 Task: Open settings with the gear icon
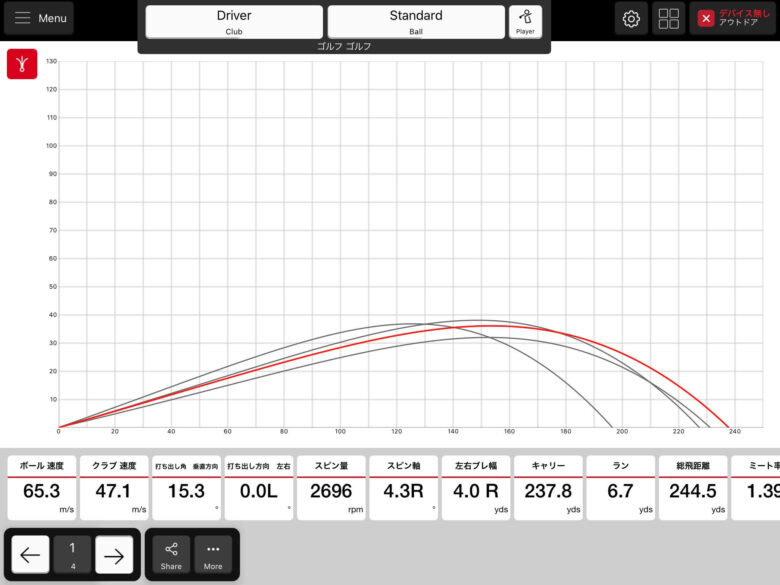click(631, 19)
